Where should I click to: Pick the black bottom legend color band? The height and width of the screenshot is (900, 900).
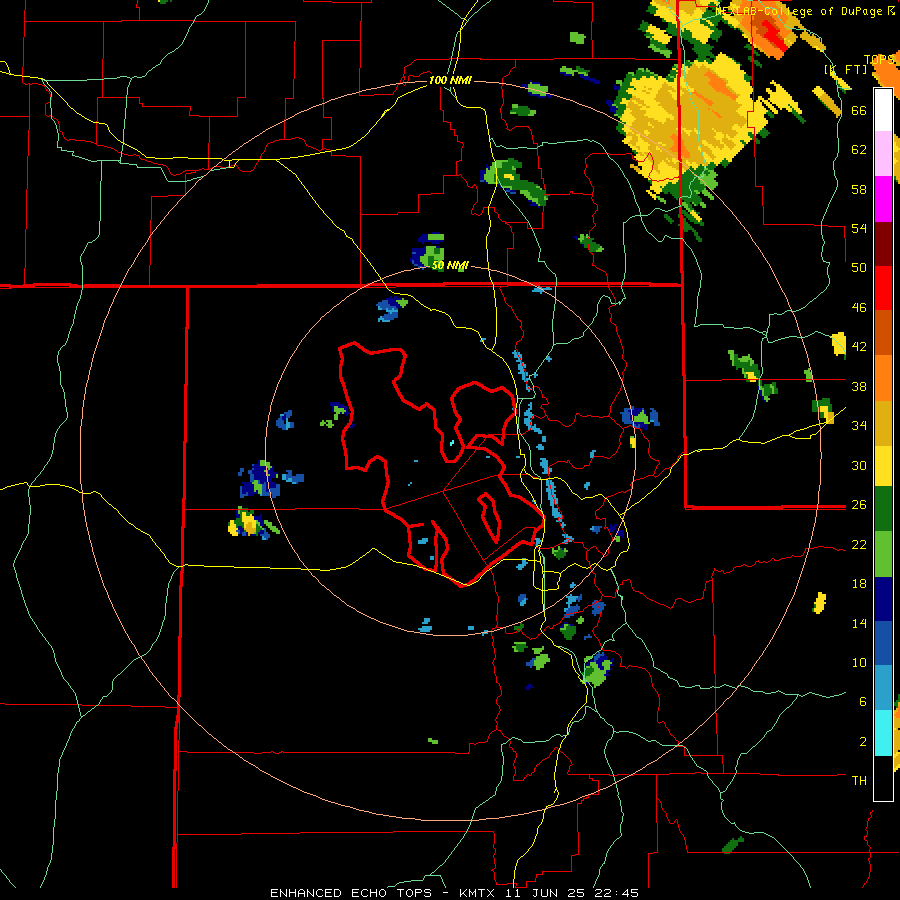(x=883, y=778)
